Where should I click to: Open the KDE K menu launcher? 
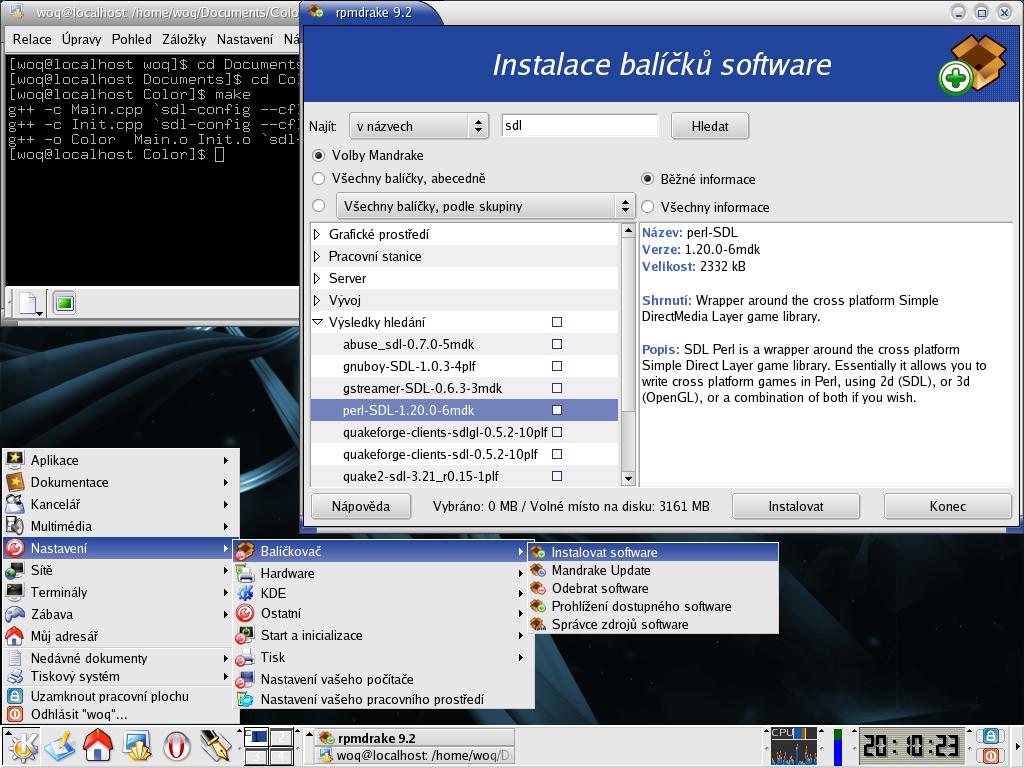coord(23,746)
